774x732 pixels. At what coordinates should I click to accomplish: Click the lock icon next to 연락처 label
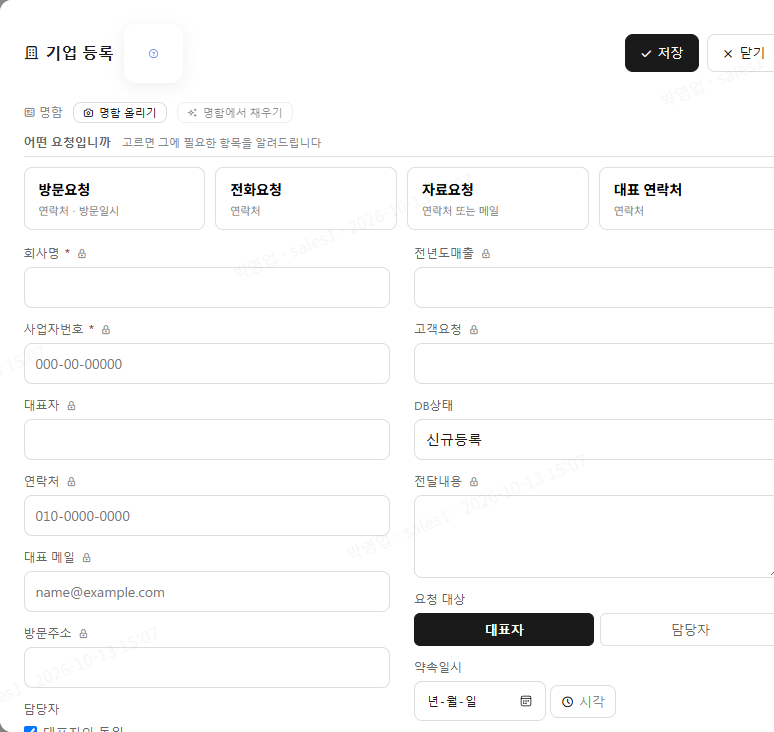[x=72, y=482]
